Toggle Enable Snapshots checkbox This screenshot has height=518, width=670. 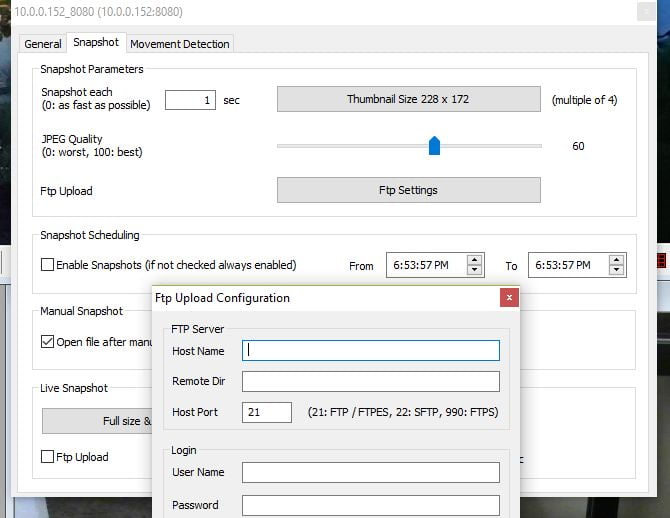[47, 265]
